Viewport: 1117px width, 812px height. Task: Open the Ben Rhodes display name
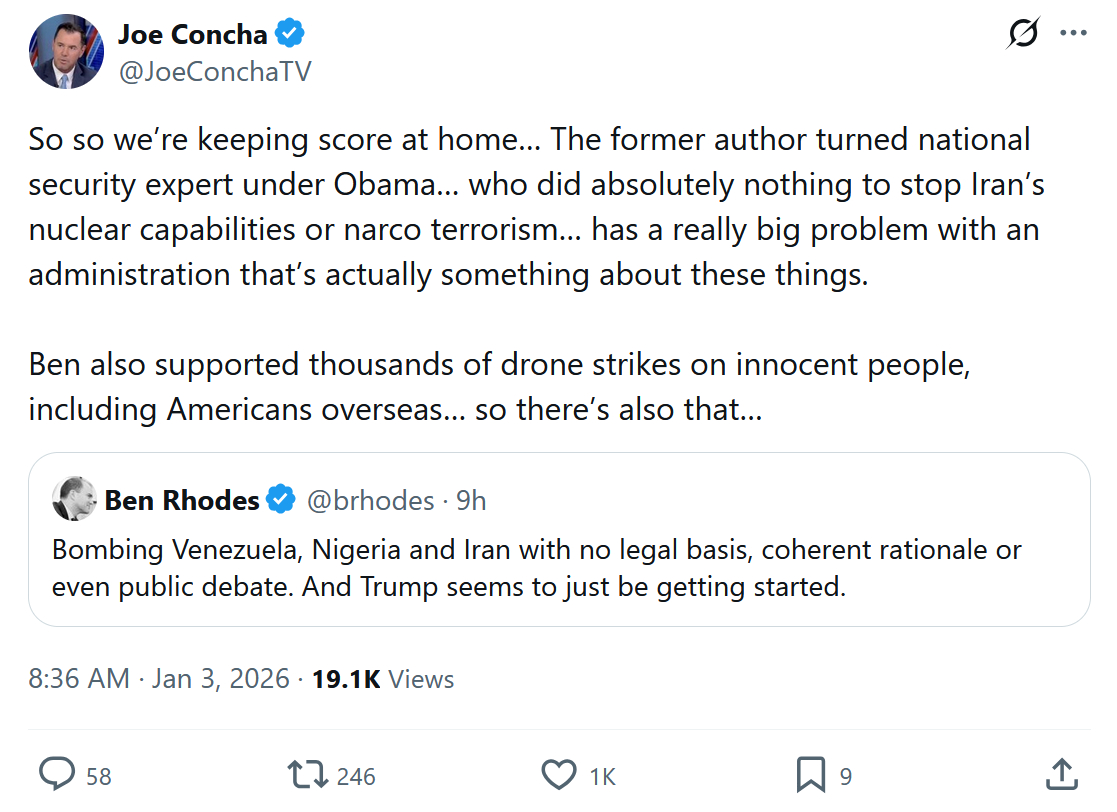pyautogui.click(x=182, y=499)
